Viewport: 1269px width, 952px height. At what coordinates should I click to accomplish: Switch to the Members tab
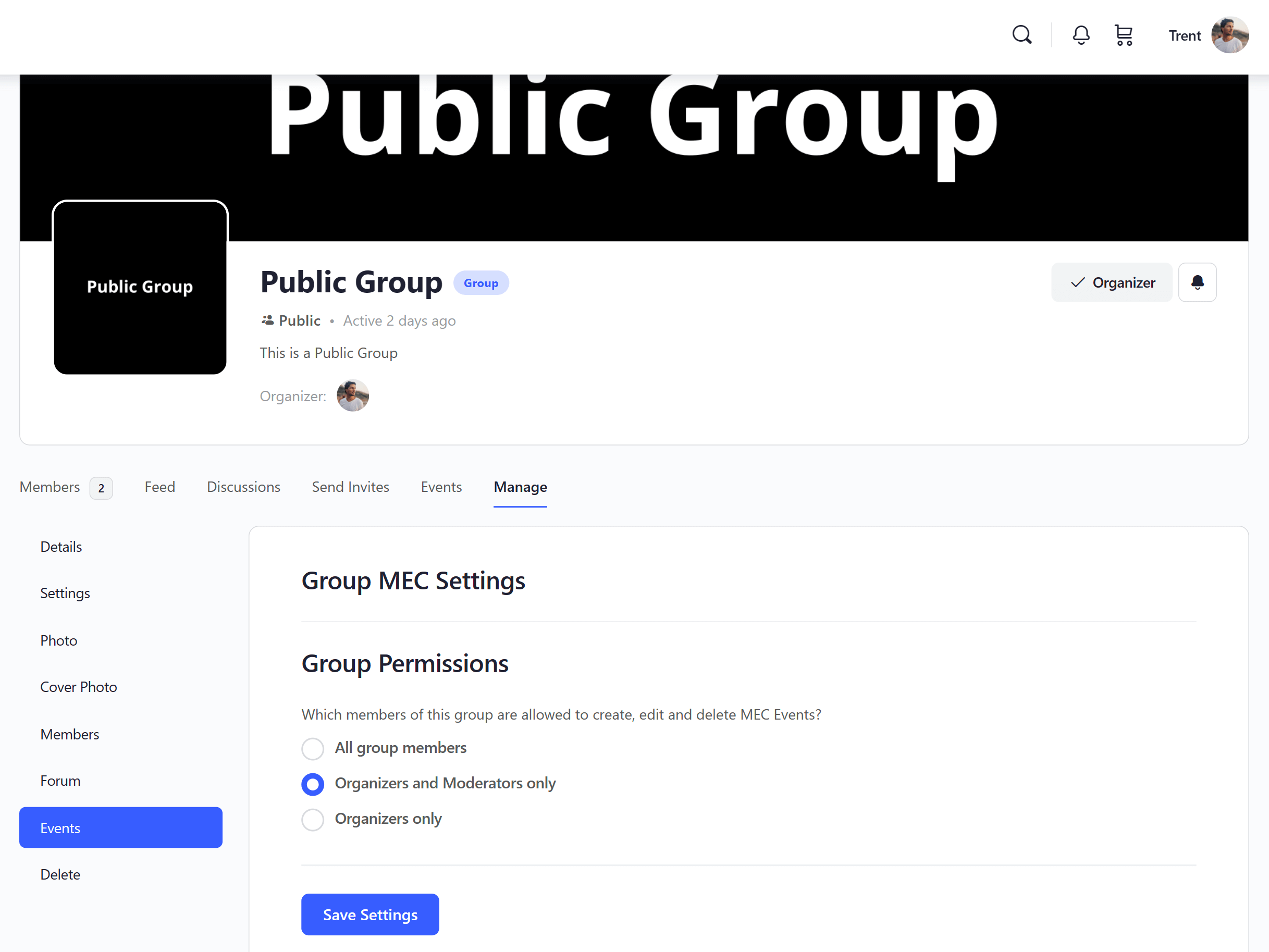click(50, 487)
